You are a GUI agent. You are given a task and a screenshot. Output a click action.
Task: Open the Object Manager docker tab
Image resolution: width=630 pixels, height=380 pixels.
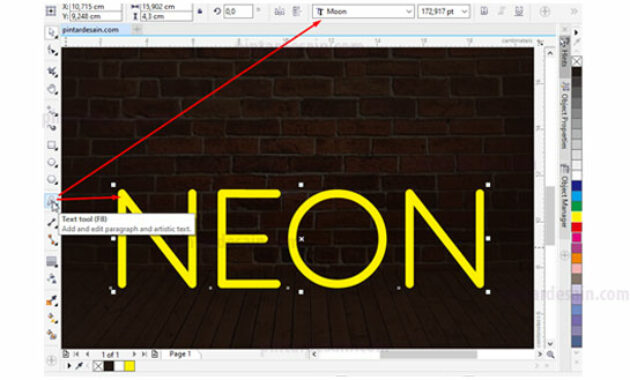tap(565, 196)
